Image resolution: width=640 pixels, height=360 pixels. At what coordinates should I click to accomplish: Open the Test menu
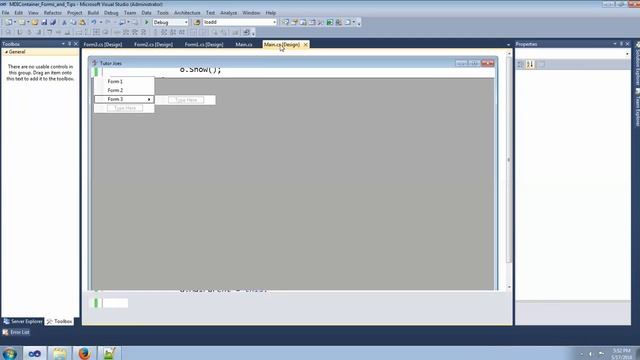click(210, 13)
